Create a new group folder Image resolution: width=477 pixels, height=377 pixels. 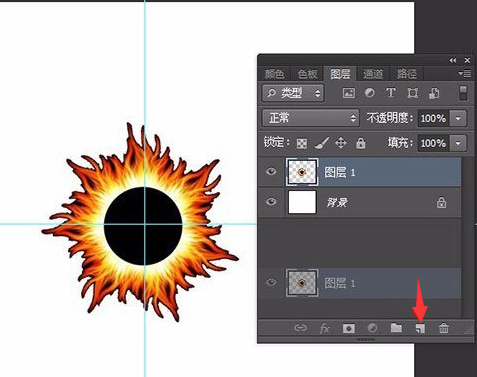[x=396, y=328]
